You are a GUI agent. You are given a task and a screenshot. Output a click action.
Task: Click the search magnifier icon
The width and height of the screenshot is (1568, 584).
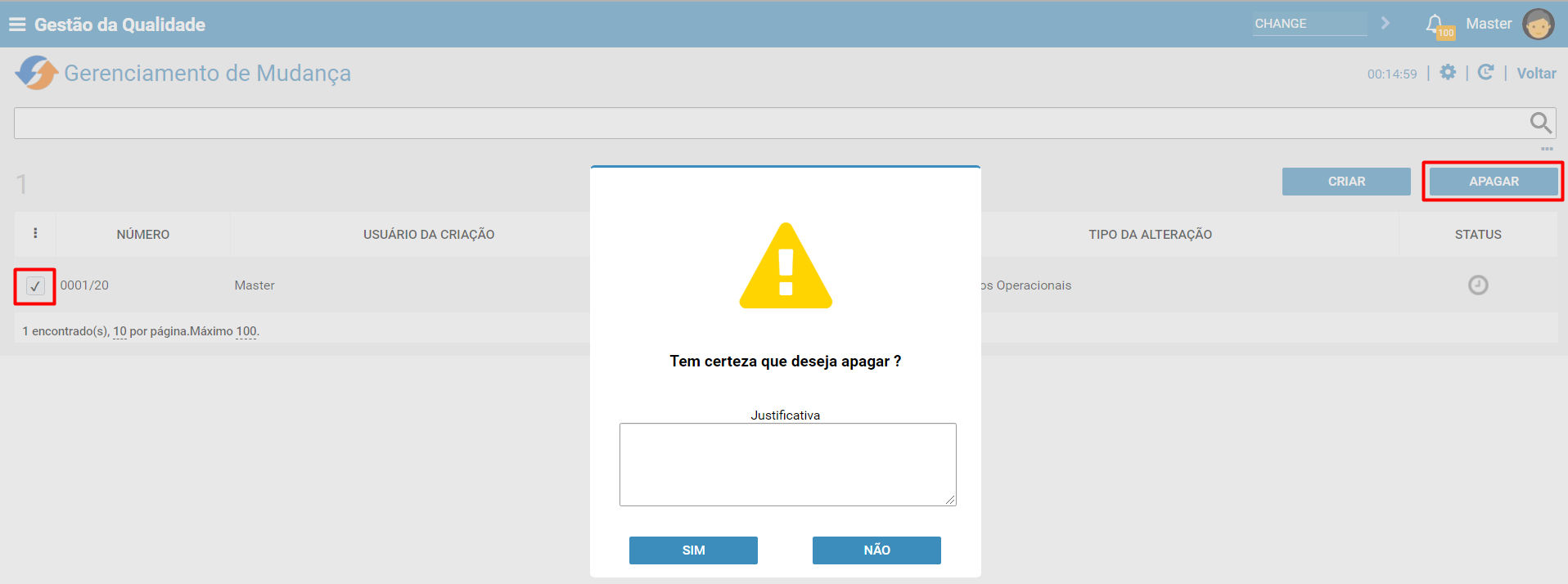click(x=1540, y=123)
